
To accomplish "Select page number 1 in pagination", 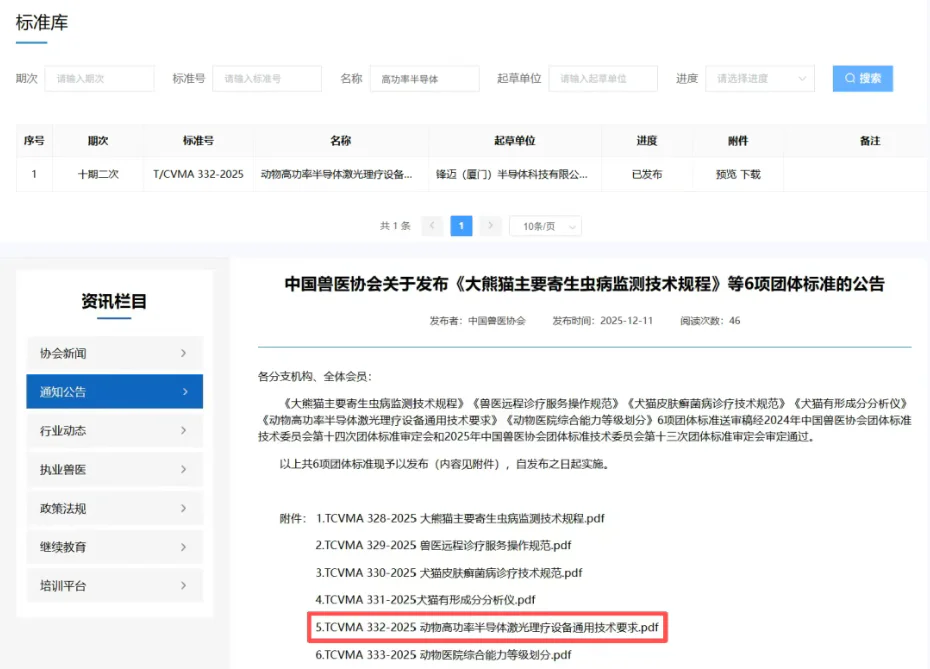I will click(461, 226).
